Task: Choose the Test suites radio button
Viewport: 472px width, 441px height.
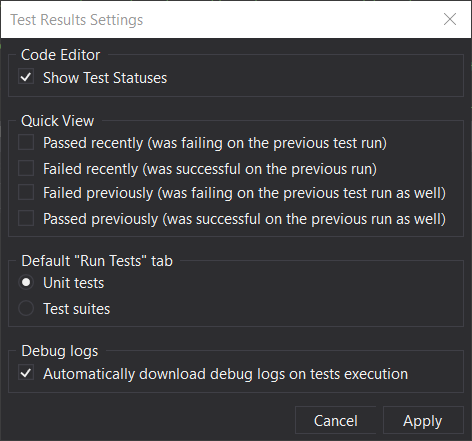Action: 26,308
